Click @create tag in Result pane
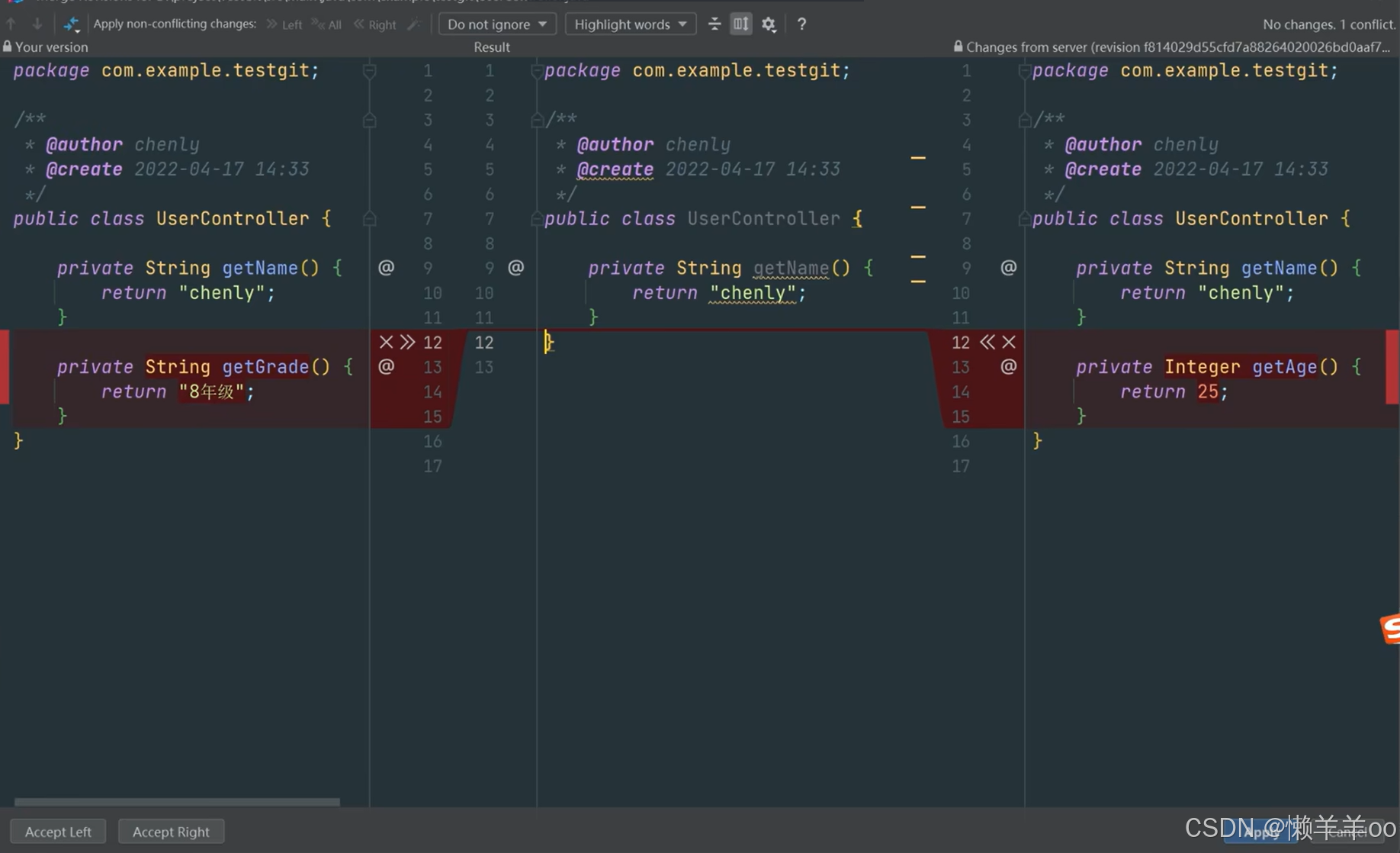 click(615, 169)
